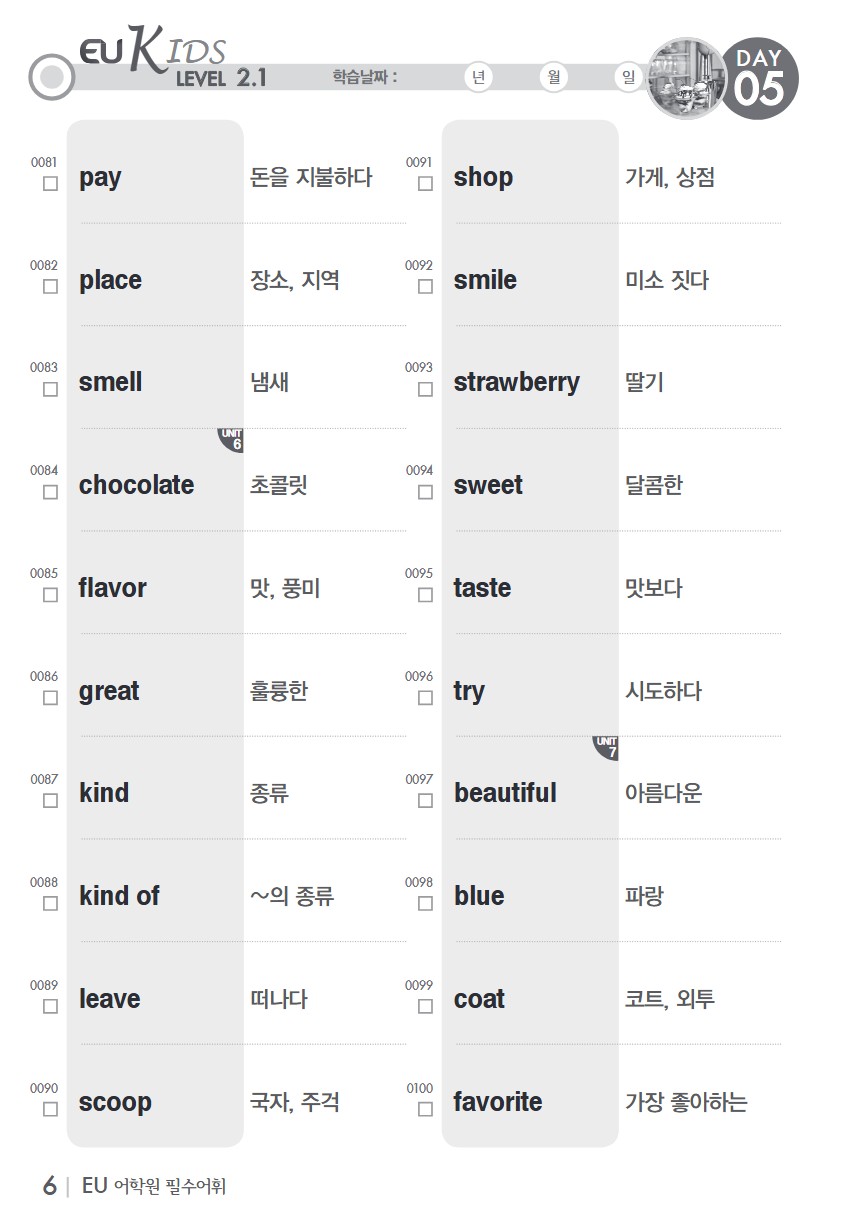Click the UNIT 7 marker badge
Screen dimensions: 854x1220
click(x=606, y=748)
